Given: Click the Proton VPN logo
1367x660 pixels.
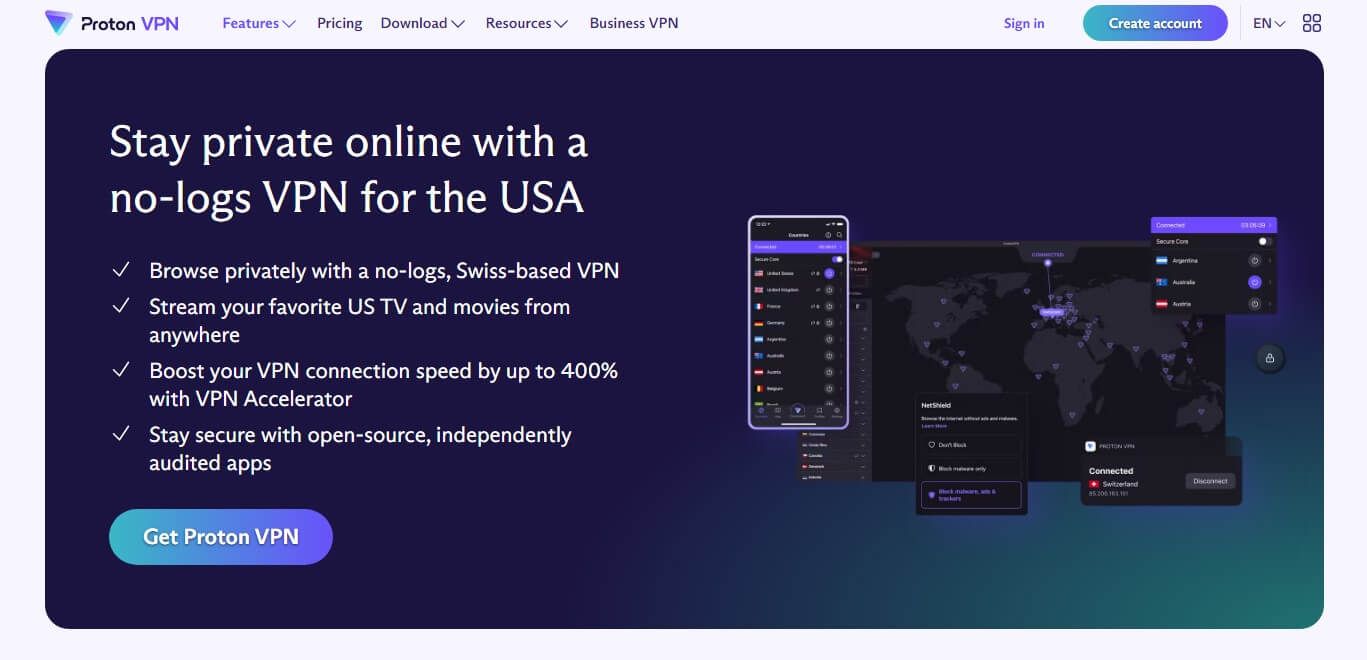Looking at the screenshot, I should point(112,23).
